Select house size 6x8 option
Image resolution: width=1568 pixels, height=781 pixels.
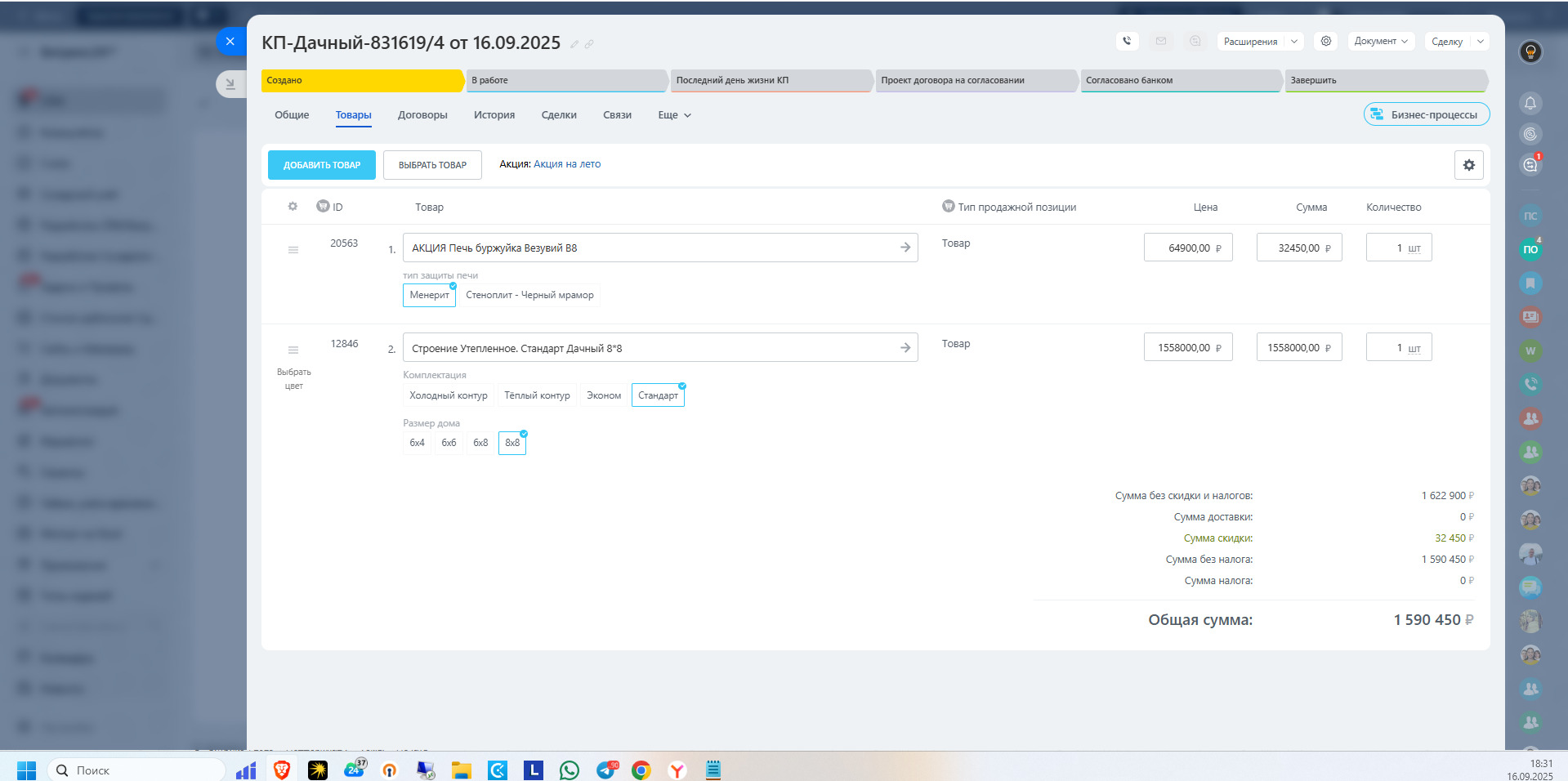tap(480, 443)
